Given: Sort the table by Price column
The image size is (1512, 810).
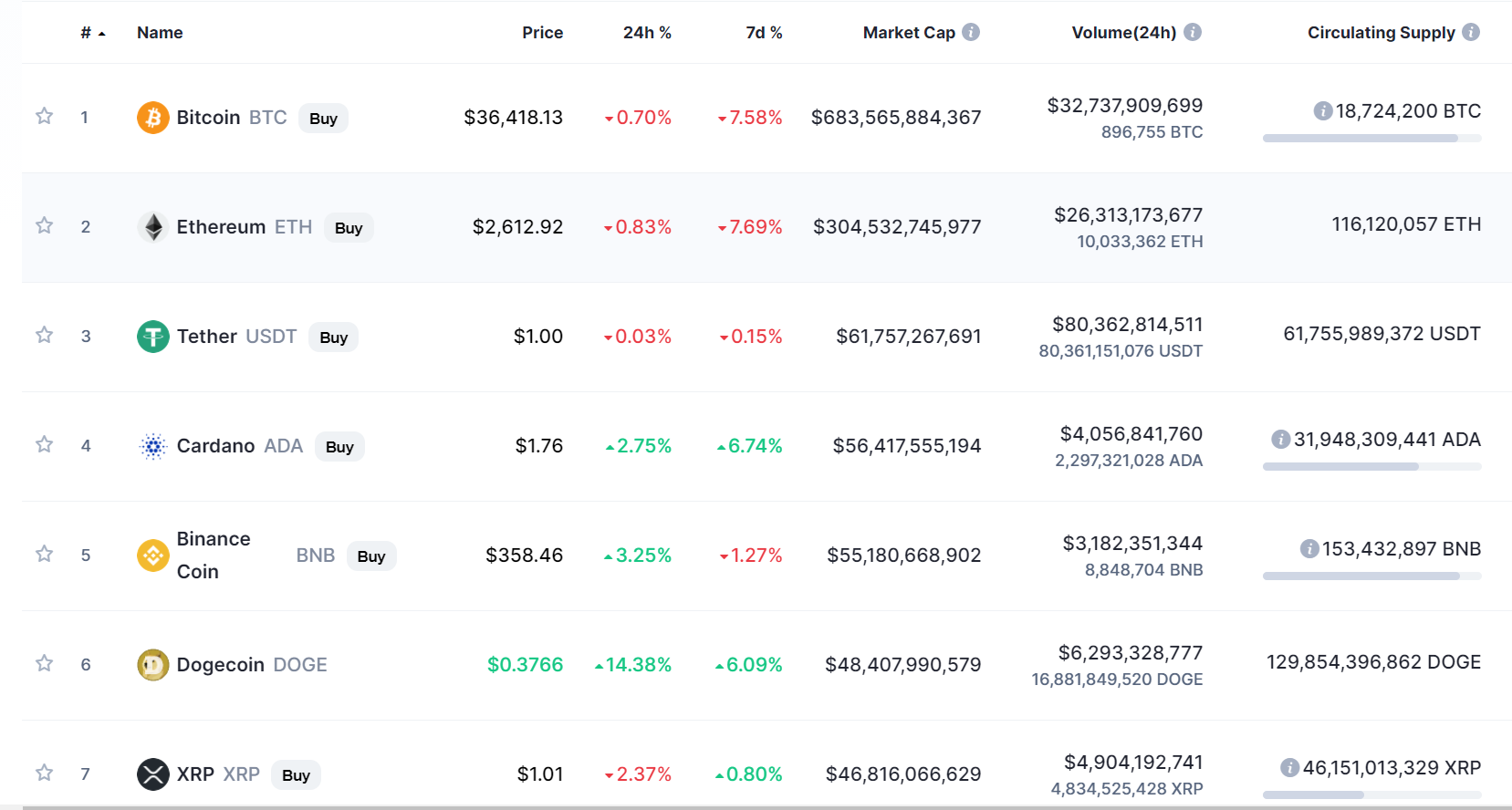Looking at the screenshot, I should [542, 33].
